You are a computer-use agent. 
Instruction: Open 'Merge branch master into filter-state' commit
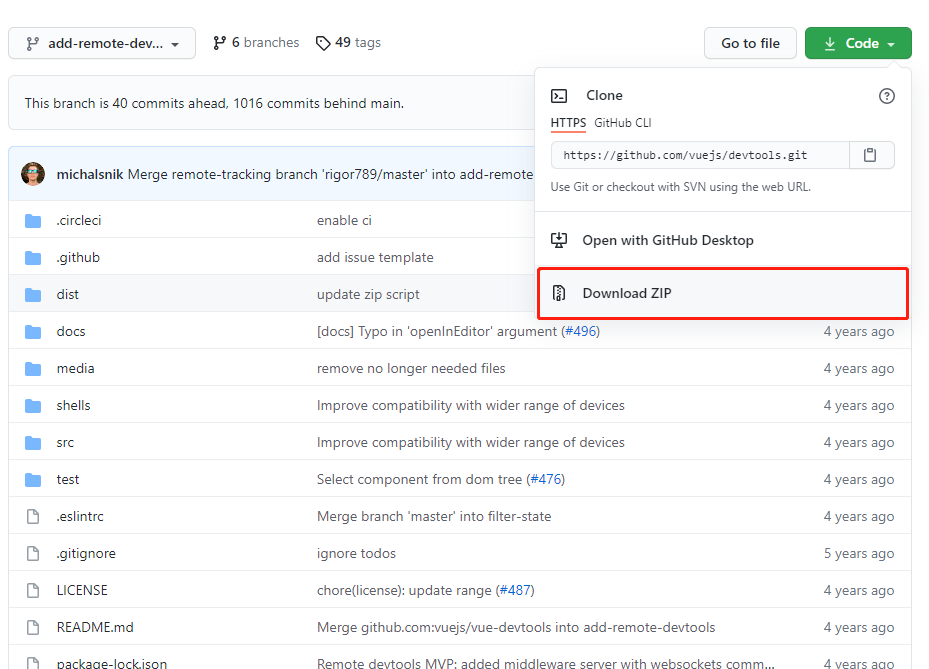[x=434, y=517]
